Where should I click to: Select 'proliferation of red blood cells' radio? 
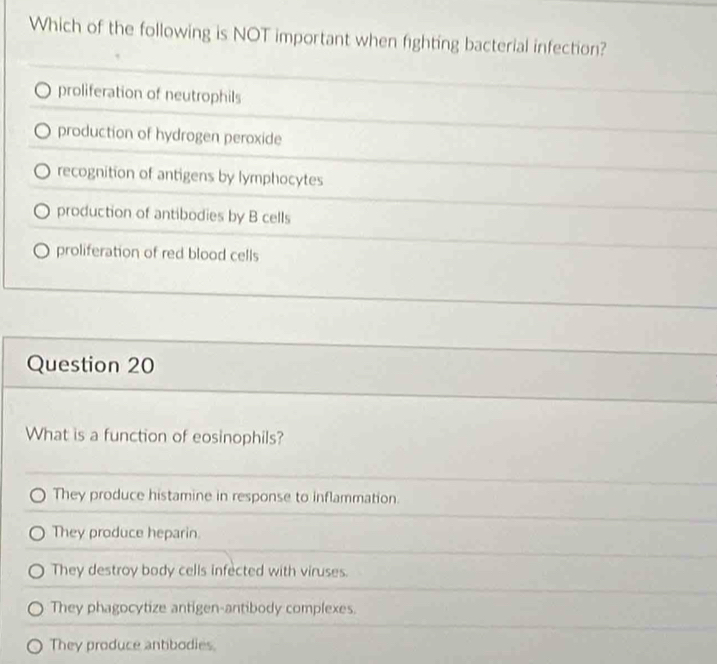[x=41, y=251]
